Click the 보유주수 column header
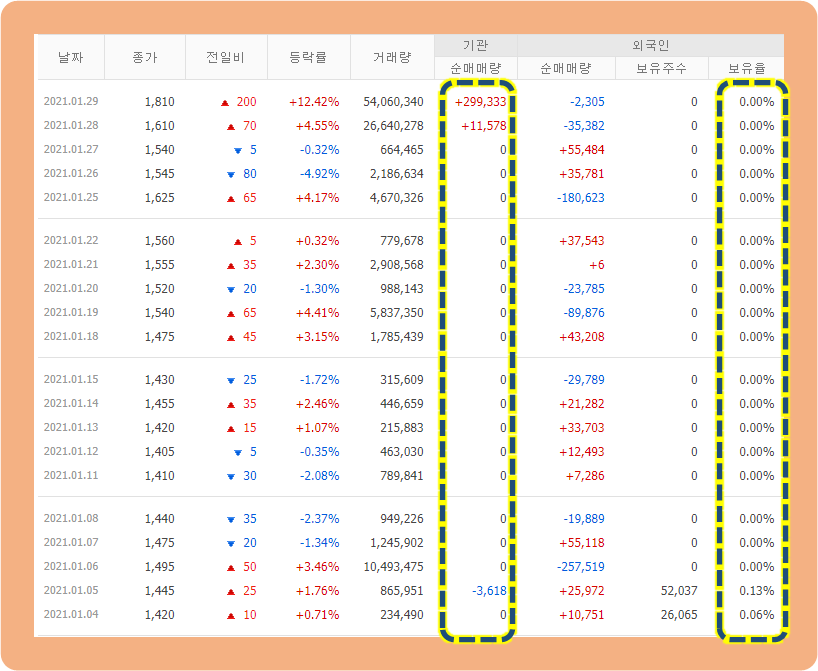 [661, 68]
